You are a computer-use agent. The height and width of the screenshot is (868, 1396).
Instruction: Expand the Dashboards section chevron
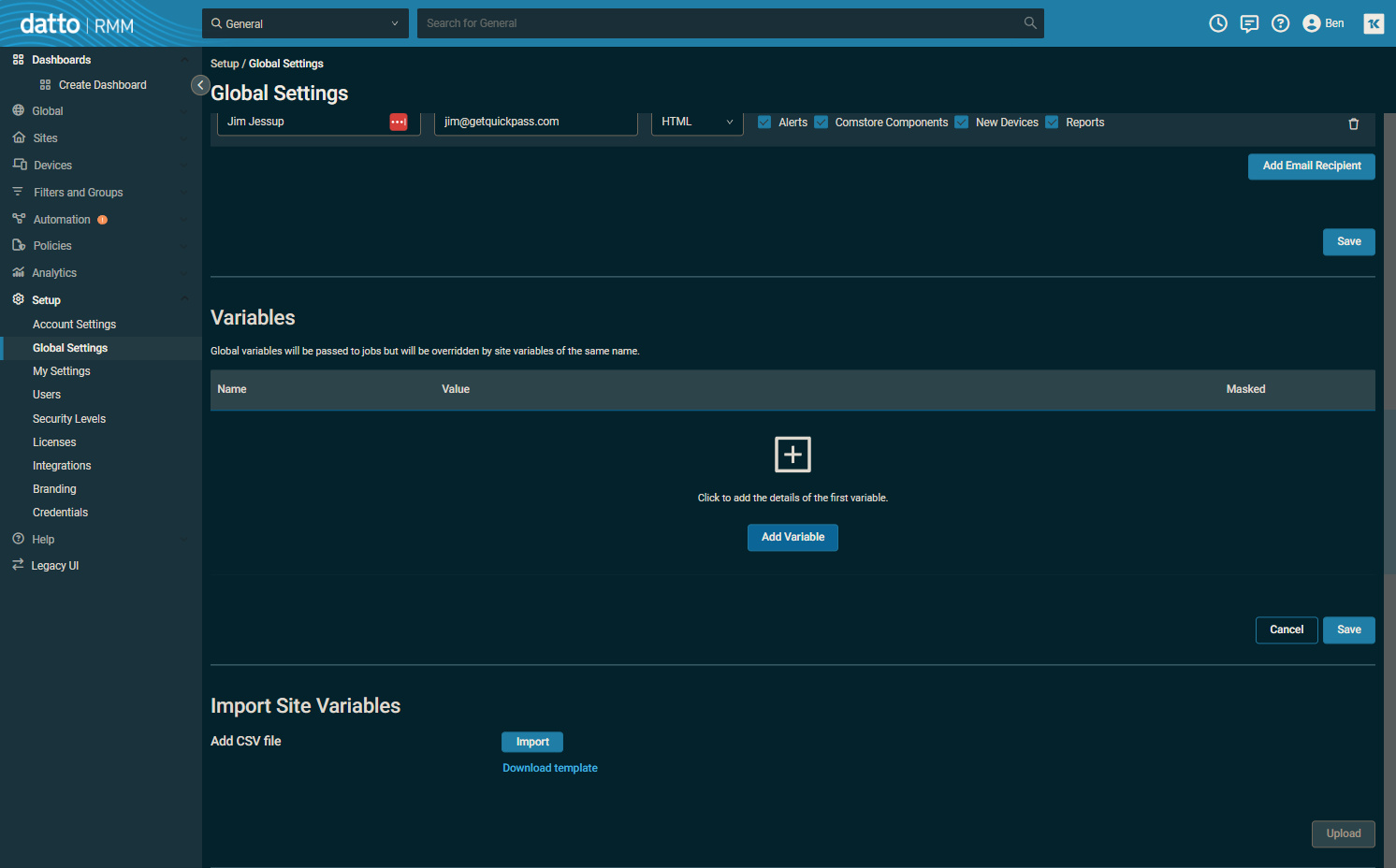(x=184, y=60)
